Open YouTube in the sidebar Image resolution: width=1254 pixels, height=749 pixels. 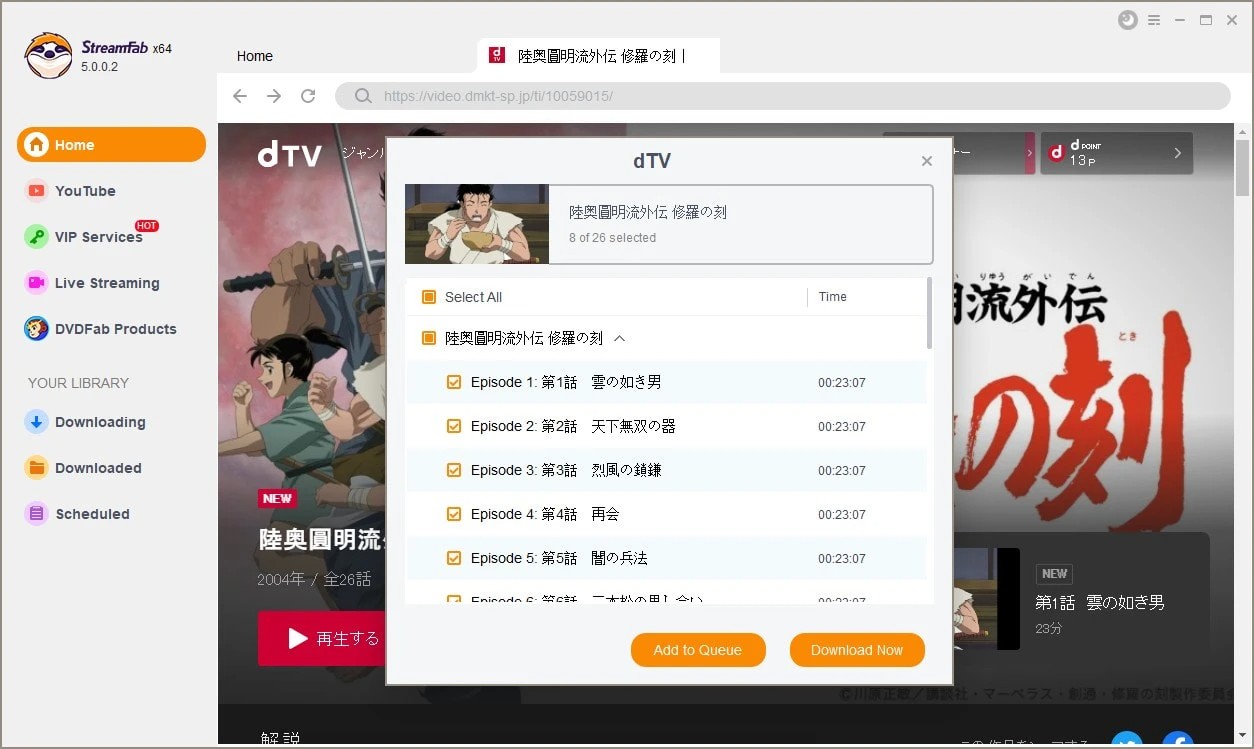coord(85,191)
